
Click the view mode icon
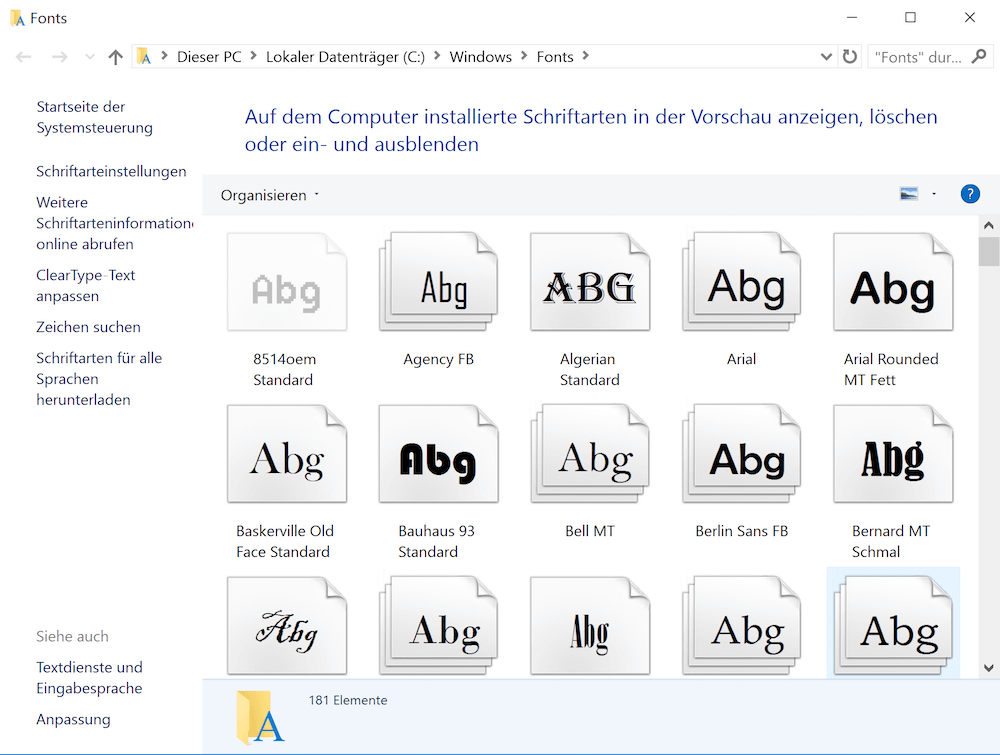click(909, 194)
